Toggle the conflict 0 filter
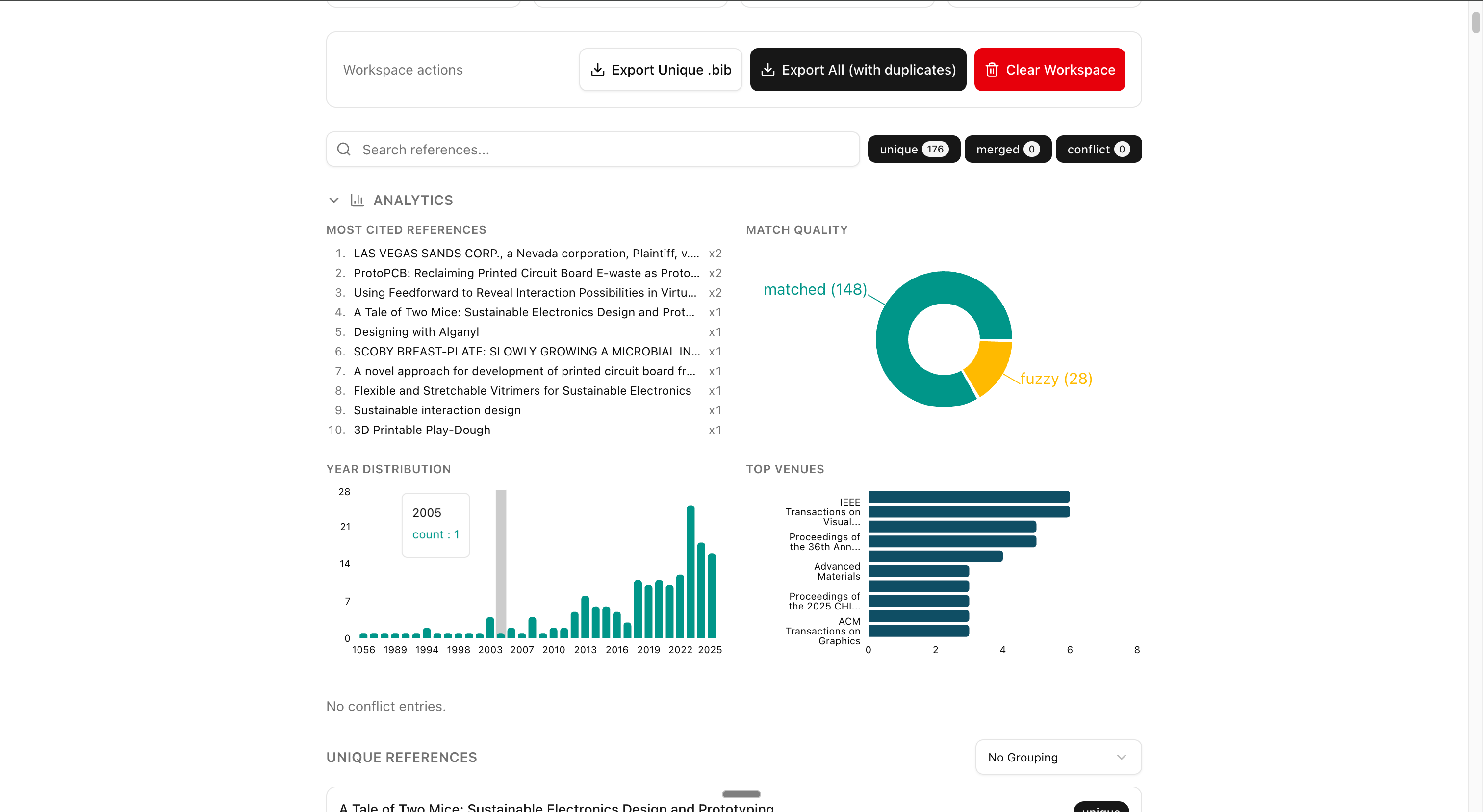 [x=1098, y=150]
